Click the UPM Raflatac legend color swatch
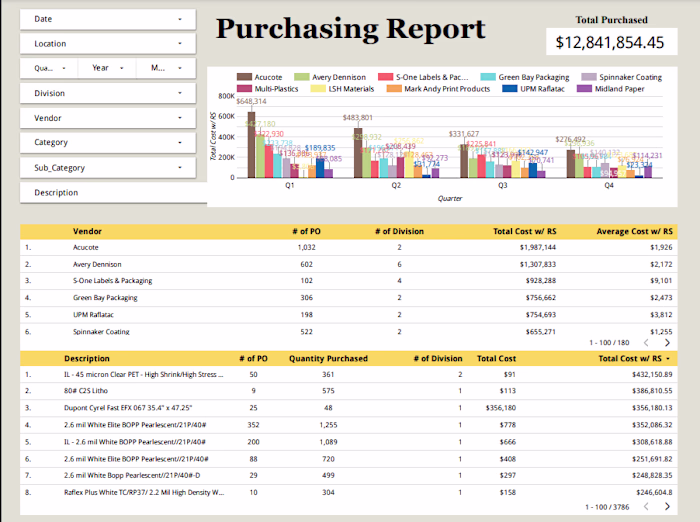This screenshot has height=522, width=700. coord(510,88)
